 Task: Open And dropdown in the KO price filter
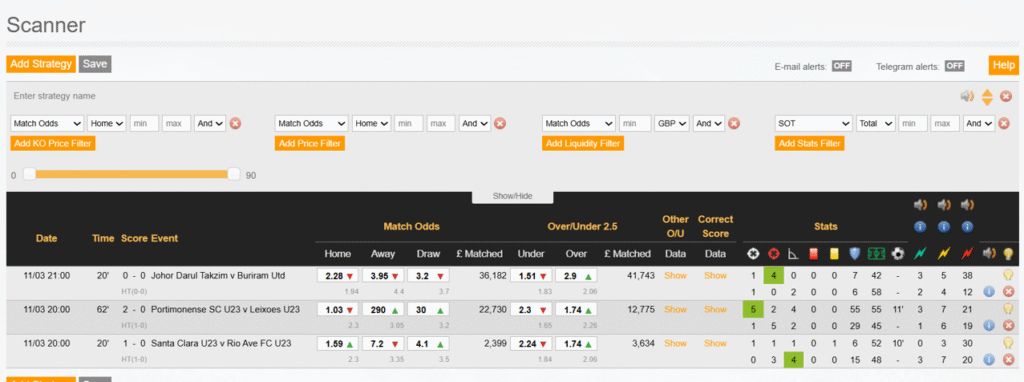[x=210, y=123]
